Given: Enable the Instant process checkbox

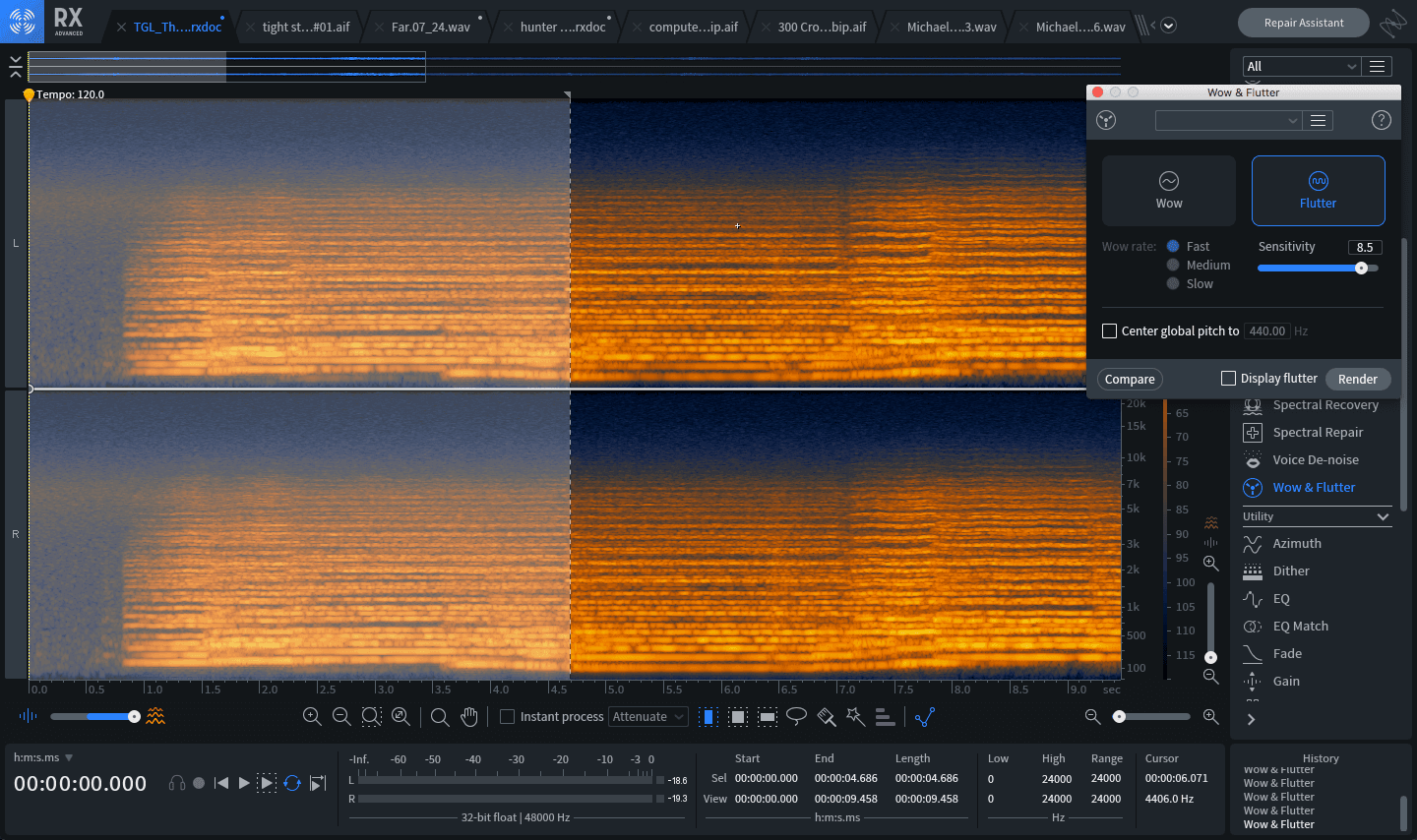Looking at the screenshot, I should point(508,717).
